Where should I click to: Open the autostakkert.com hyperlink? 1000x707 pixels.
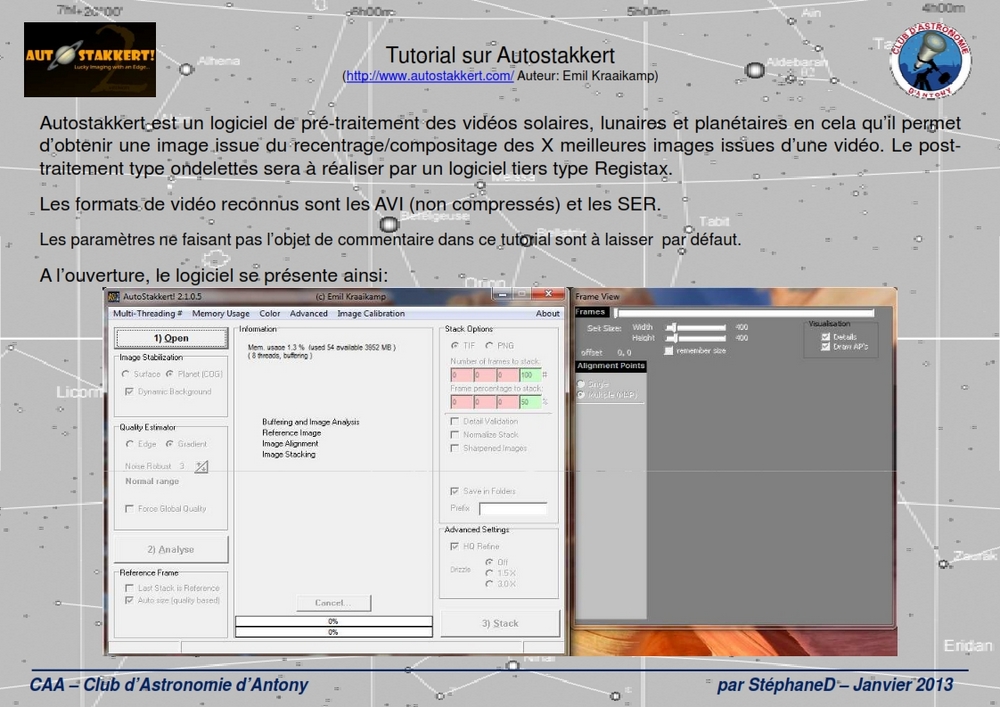pyautogui.click(x=430, y=76)
